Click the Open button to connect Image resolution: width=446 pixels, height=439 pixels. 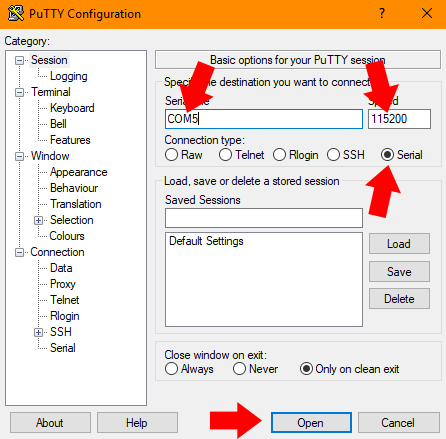click(x=311, y=423)
